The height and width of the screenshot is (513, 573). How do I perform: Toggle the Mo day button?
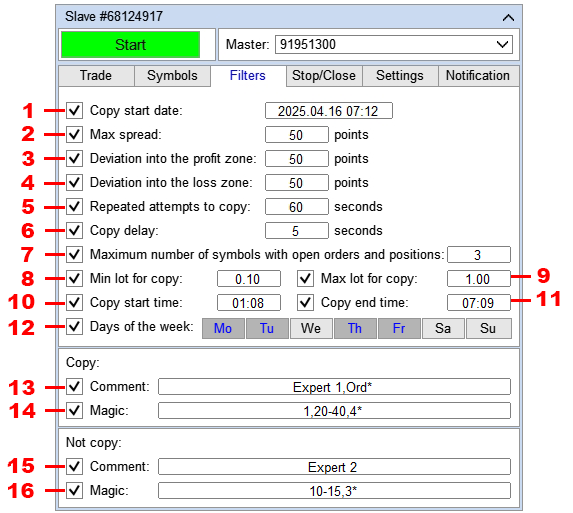223,328
